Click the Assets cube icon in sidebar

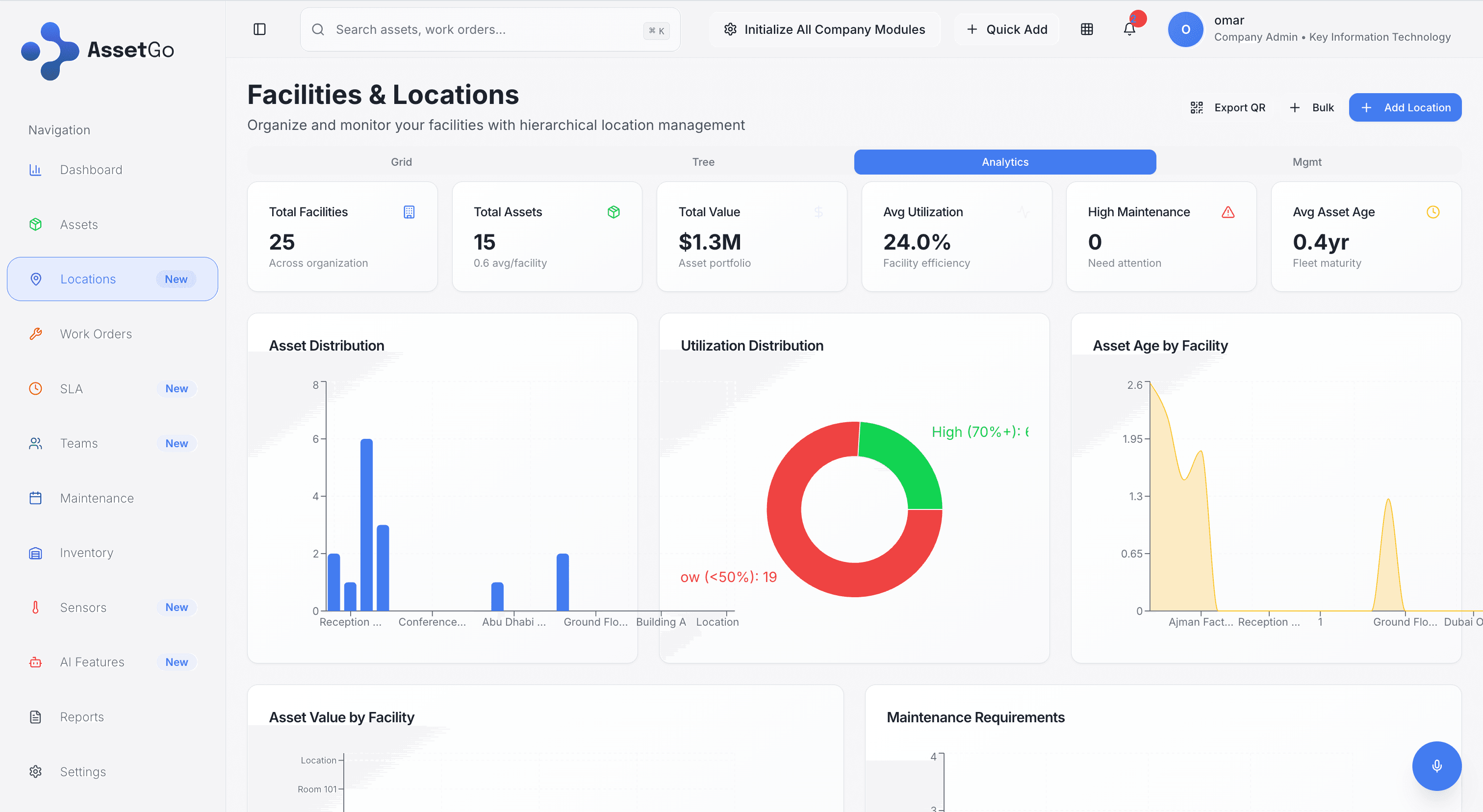click(36, 225)
